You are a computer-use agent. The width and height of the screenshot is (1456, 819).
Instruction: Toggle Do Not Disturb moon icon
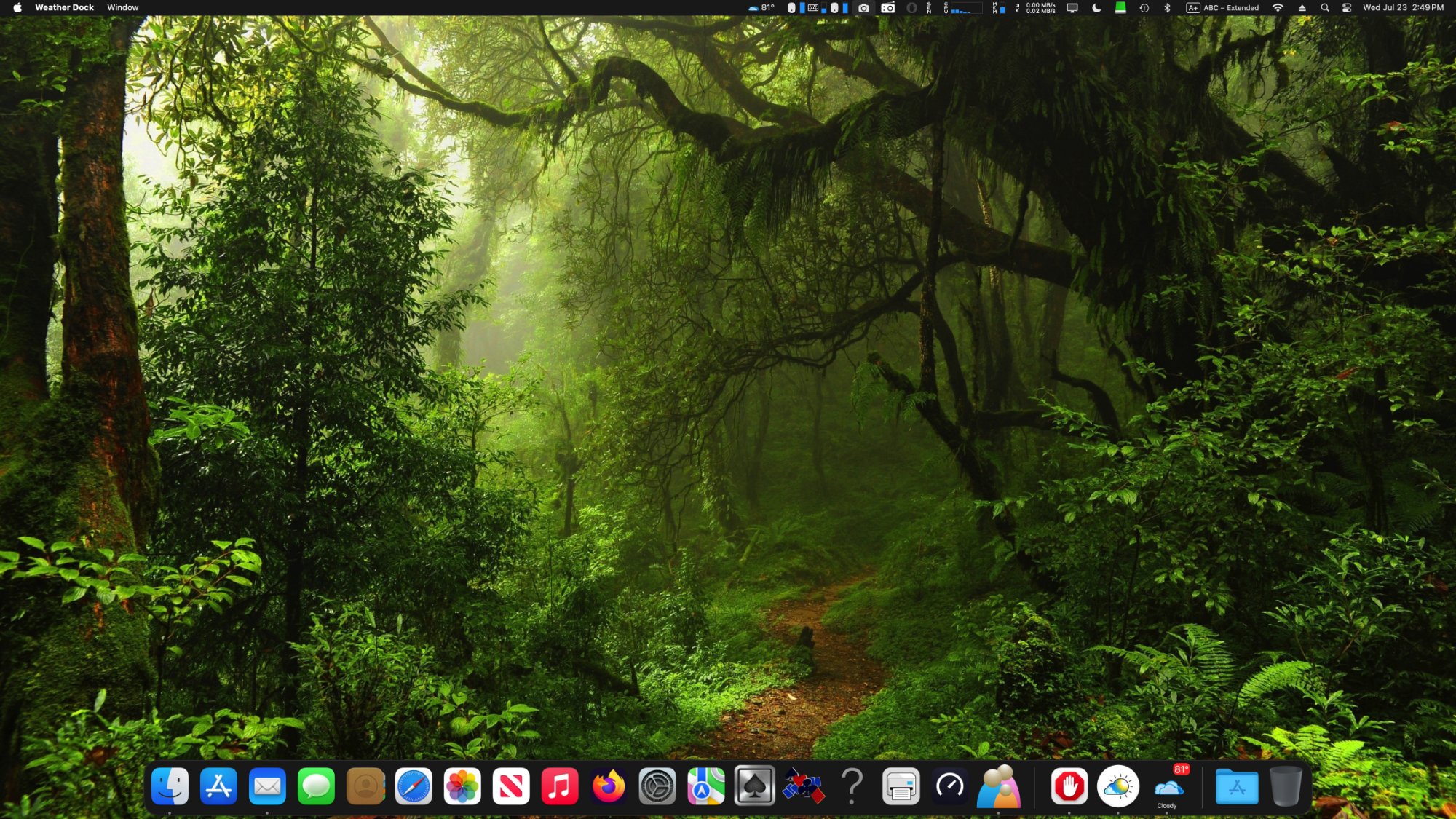(1096, 8)
